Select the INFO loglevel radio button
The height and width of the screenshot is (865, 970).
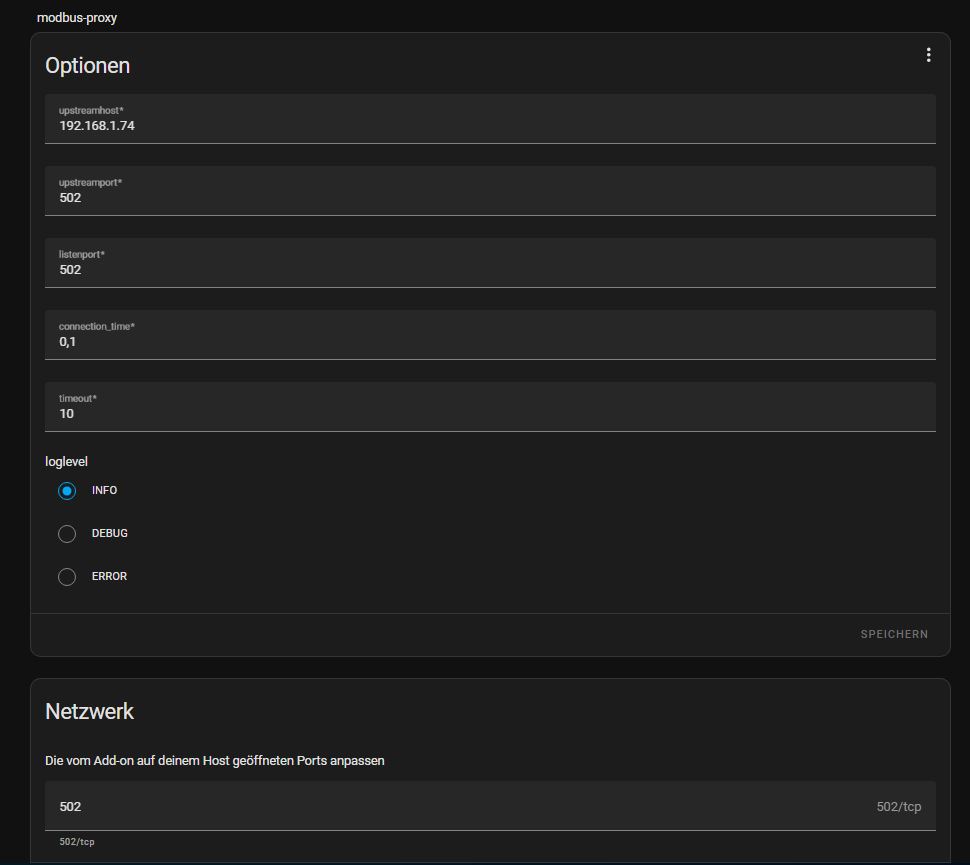[x=67, y=491]
